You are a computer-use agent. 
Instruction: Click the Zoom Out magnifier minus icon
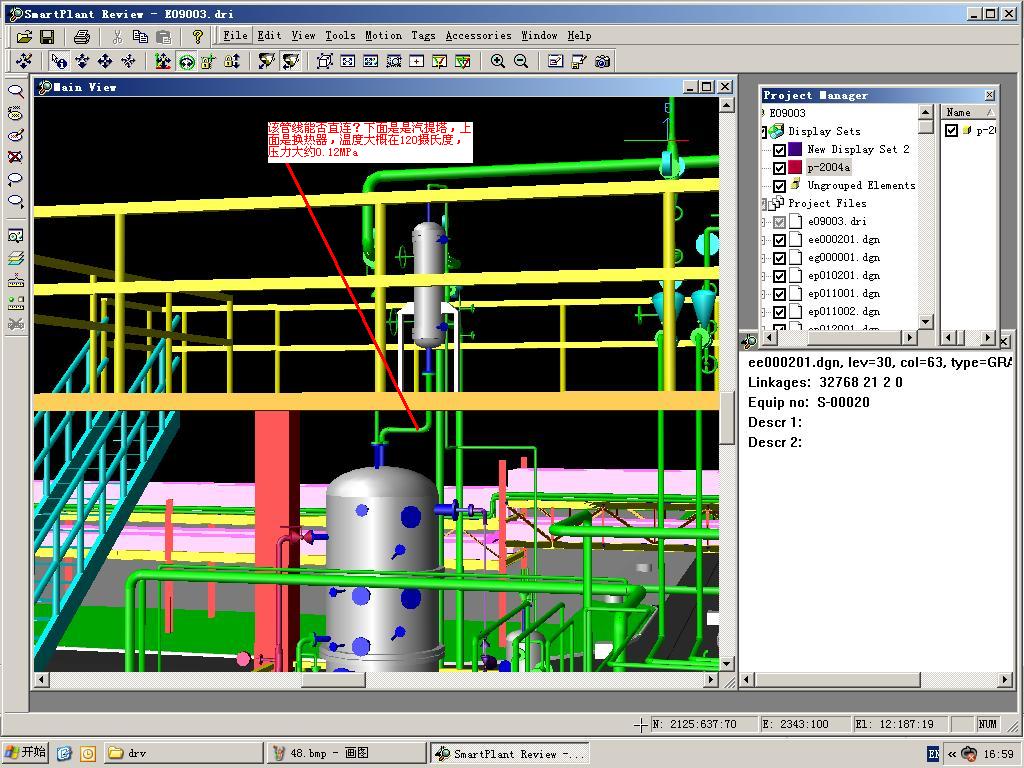tap(521, 61)
